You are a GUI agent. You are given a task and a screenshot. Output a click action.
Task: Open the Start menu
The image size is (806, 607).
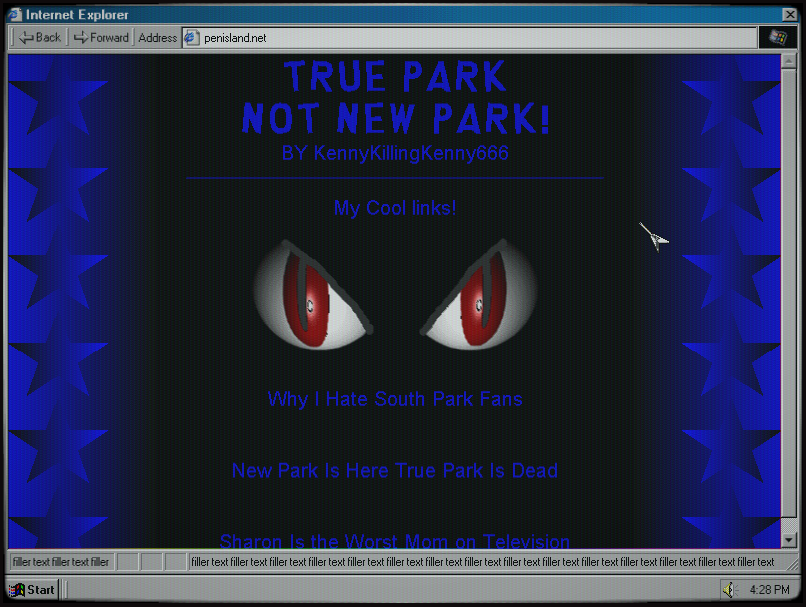32,590
